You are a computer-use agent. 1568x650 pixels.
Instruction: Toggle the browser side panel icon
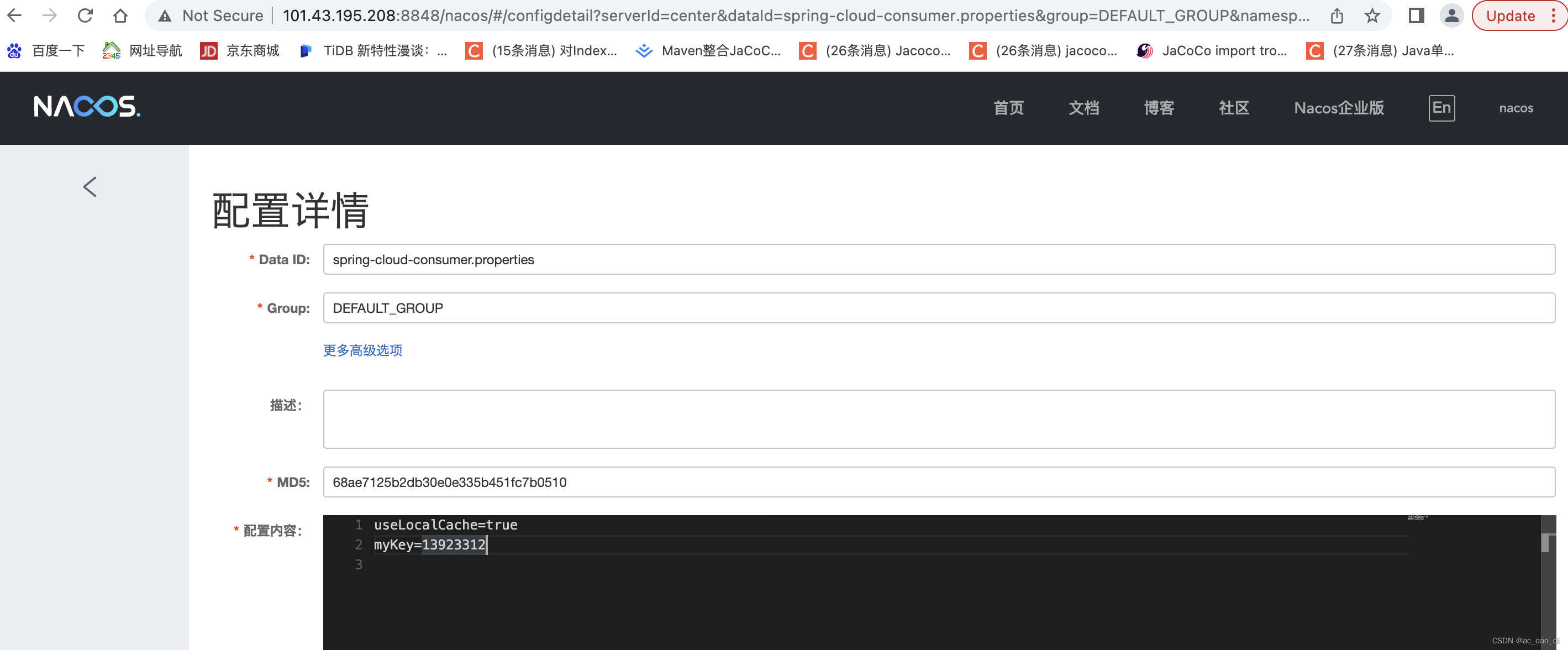(1417, 16)
